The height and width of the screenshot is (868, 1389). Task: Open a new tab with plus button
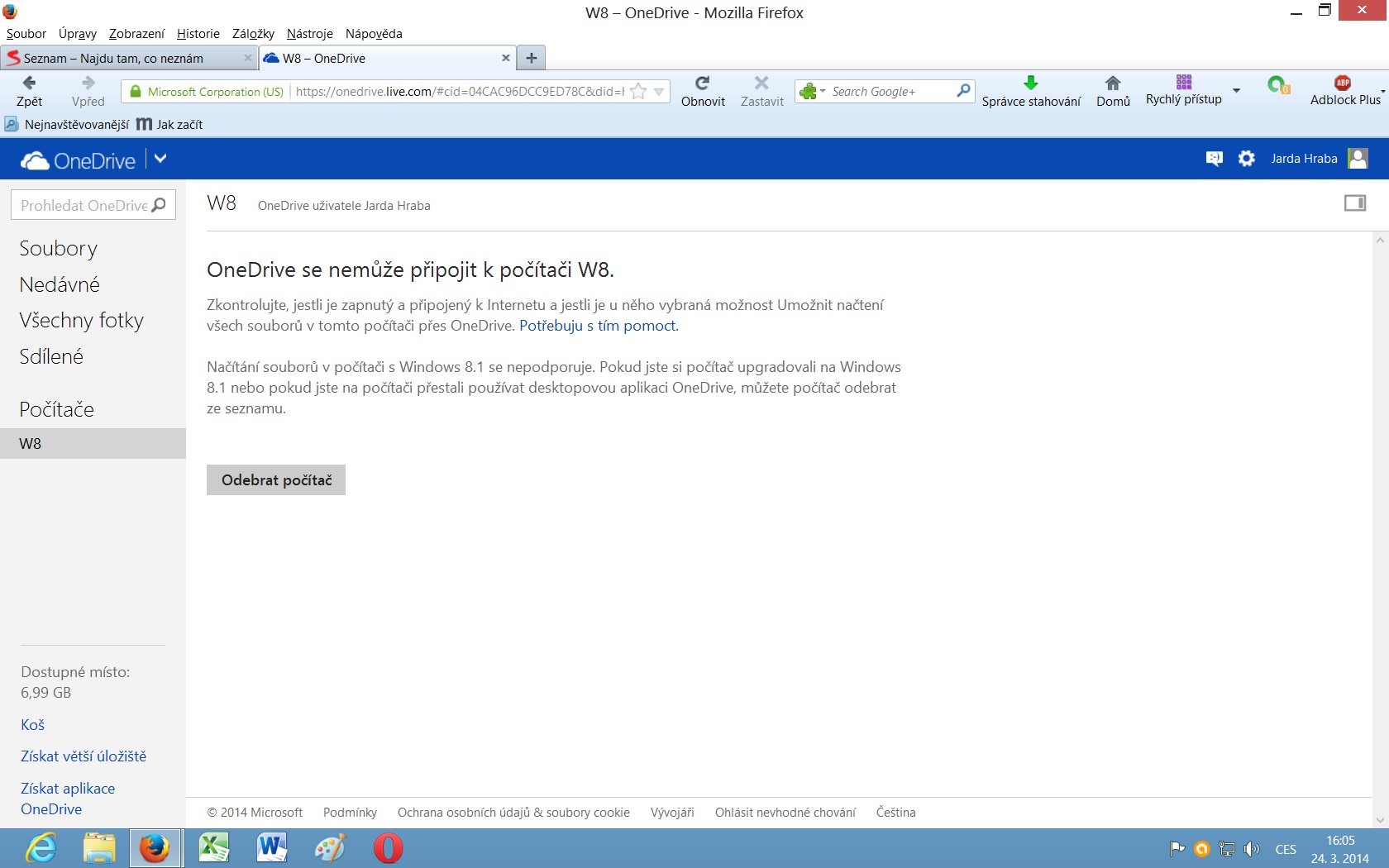click(x=532, y=58)
